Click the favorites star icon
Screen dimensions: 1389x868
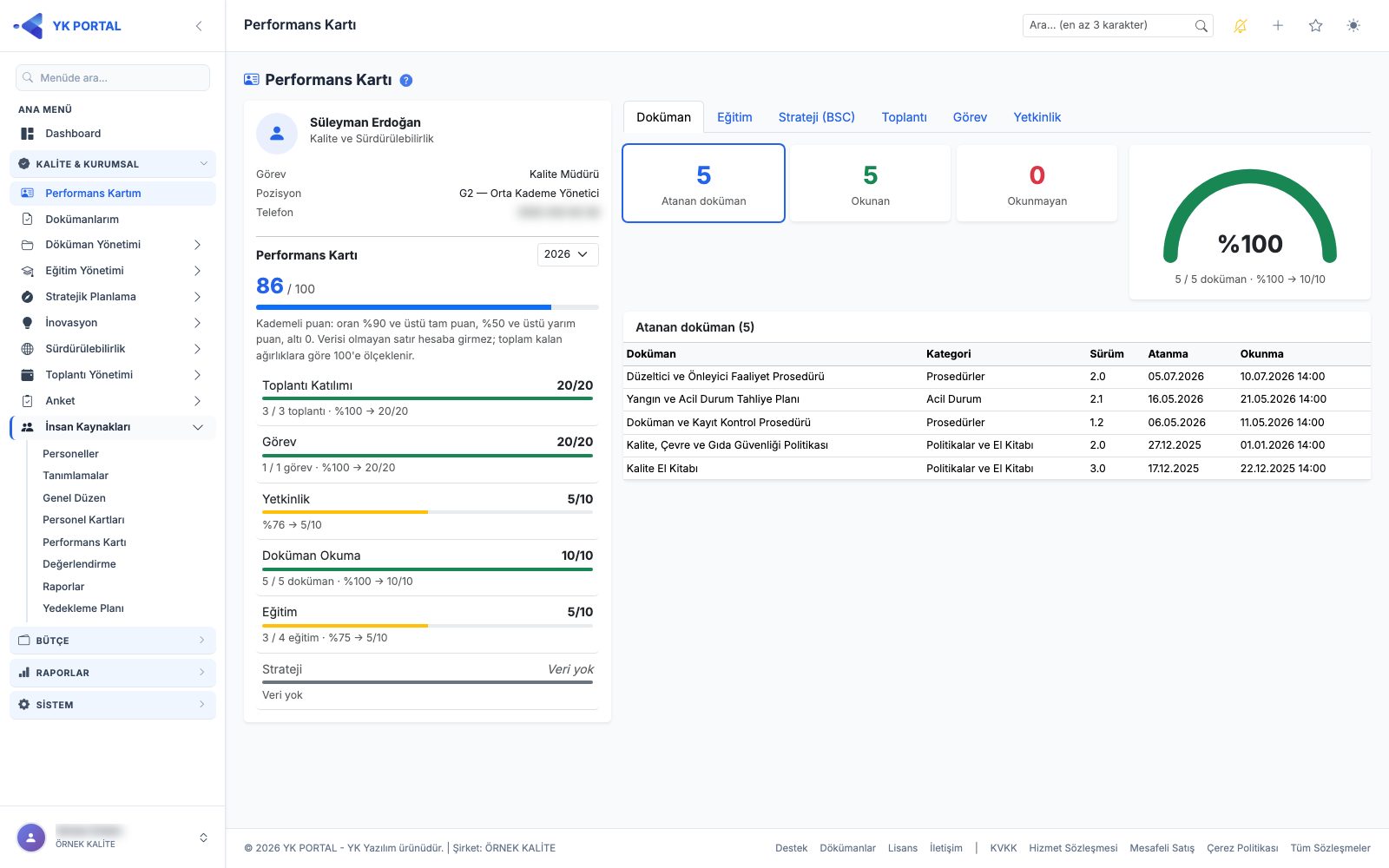pos(1316,26)
